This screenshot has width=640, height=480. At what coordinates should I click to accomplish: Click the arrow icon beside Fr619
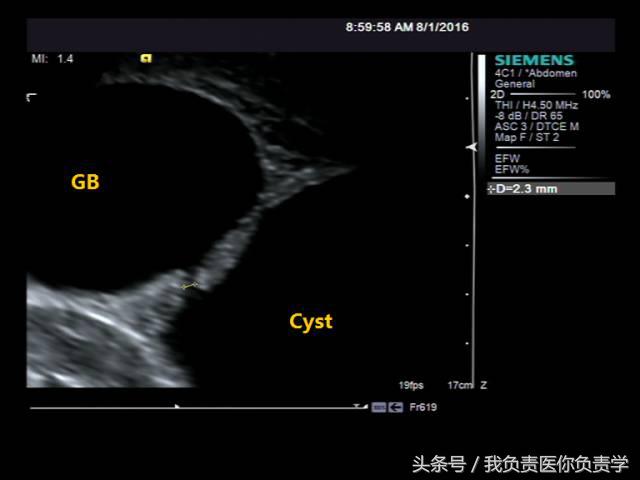coord(396,408)
